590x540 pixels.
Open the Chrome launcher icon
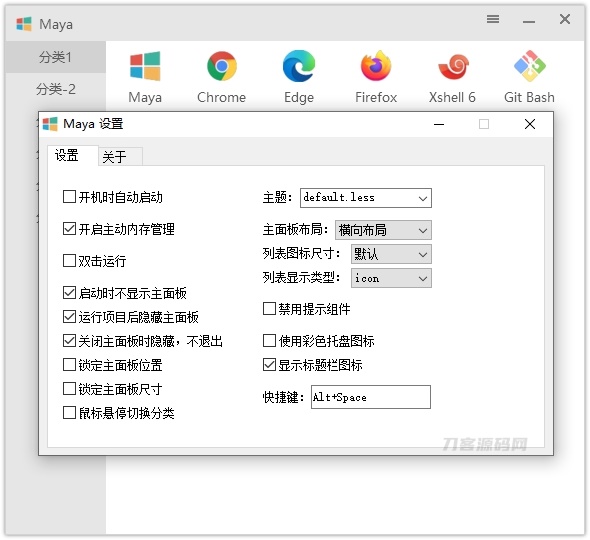coord(222,66)
